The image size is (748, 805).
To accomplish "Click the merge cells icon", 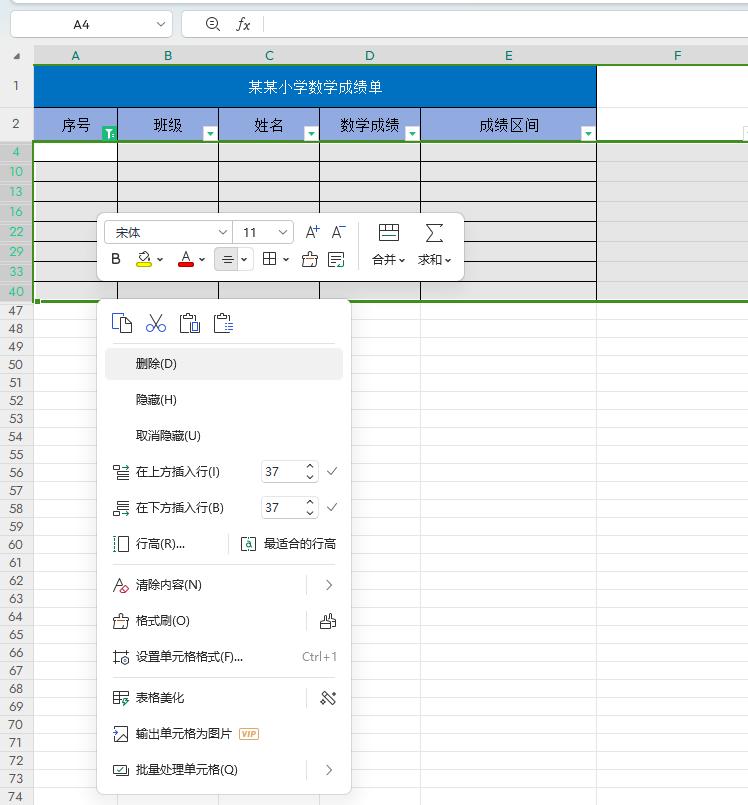I will tap(389, 232).
